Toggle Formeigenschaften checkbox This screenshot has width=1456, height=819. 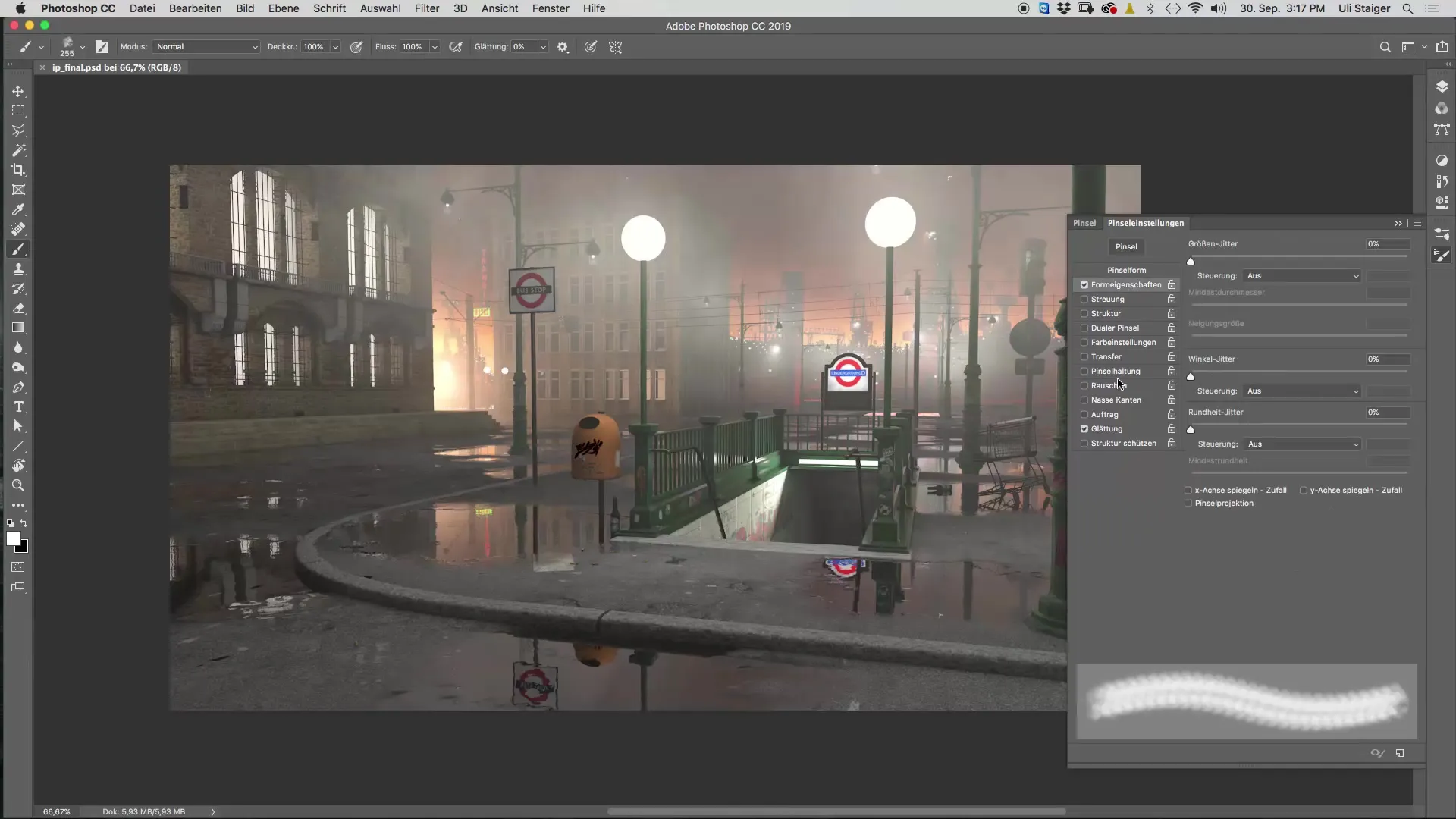pos(1084,285)
